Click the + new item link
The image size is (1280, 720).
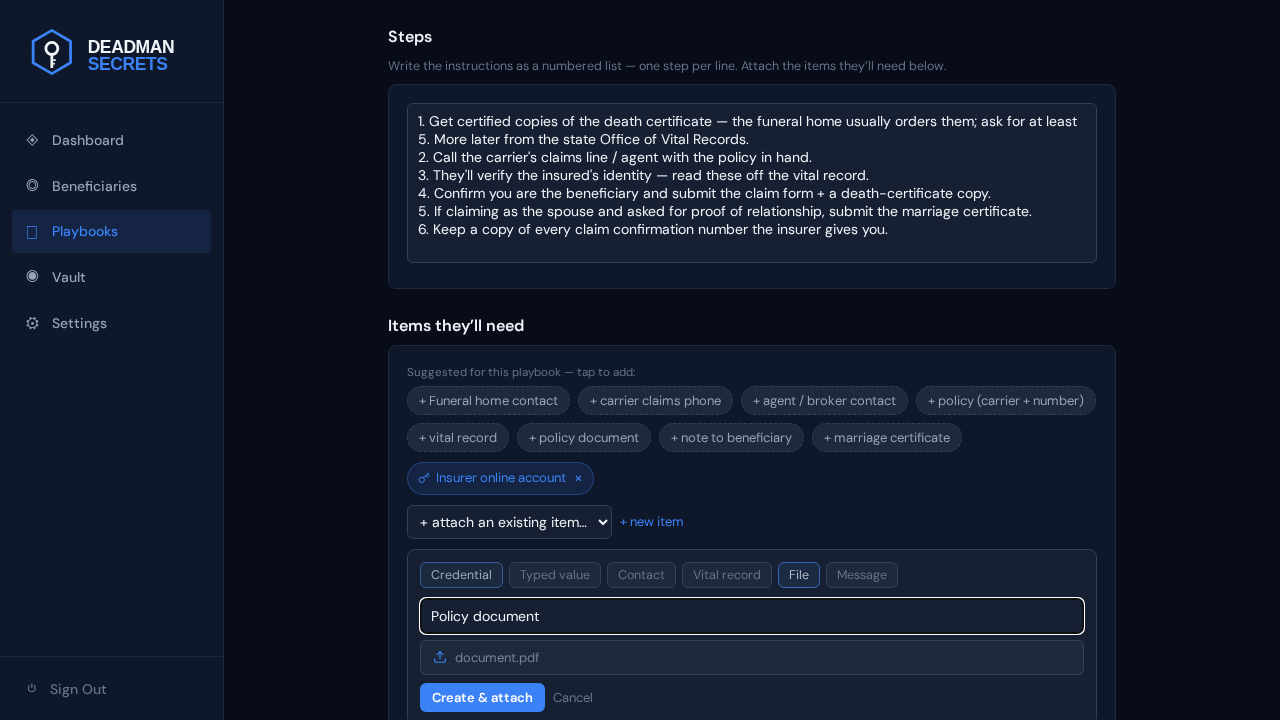point(652,522)
